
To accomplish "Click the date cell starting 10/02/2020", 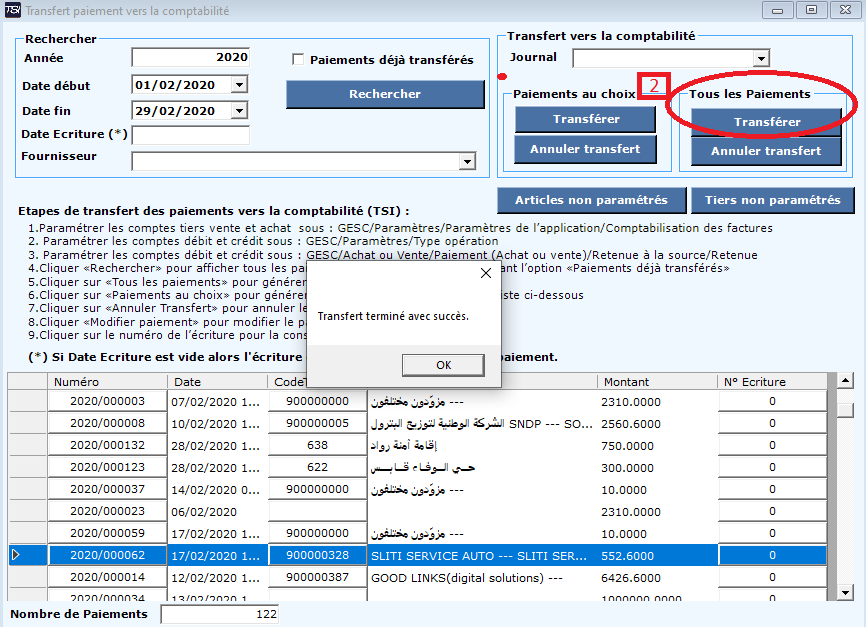I will click(x=218, y=424).
